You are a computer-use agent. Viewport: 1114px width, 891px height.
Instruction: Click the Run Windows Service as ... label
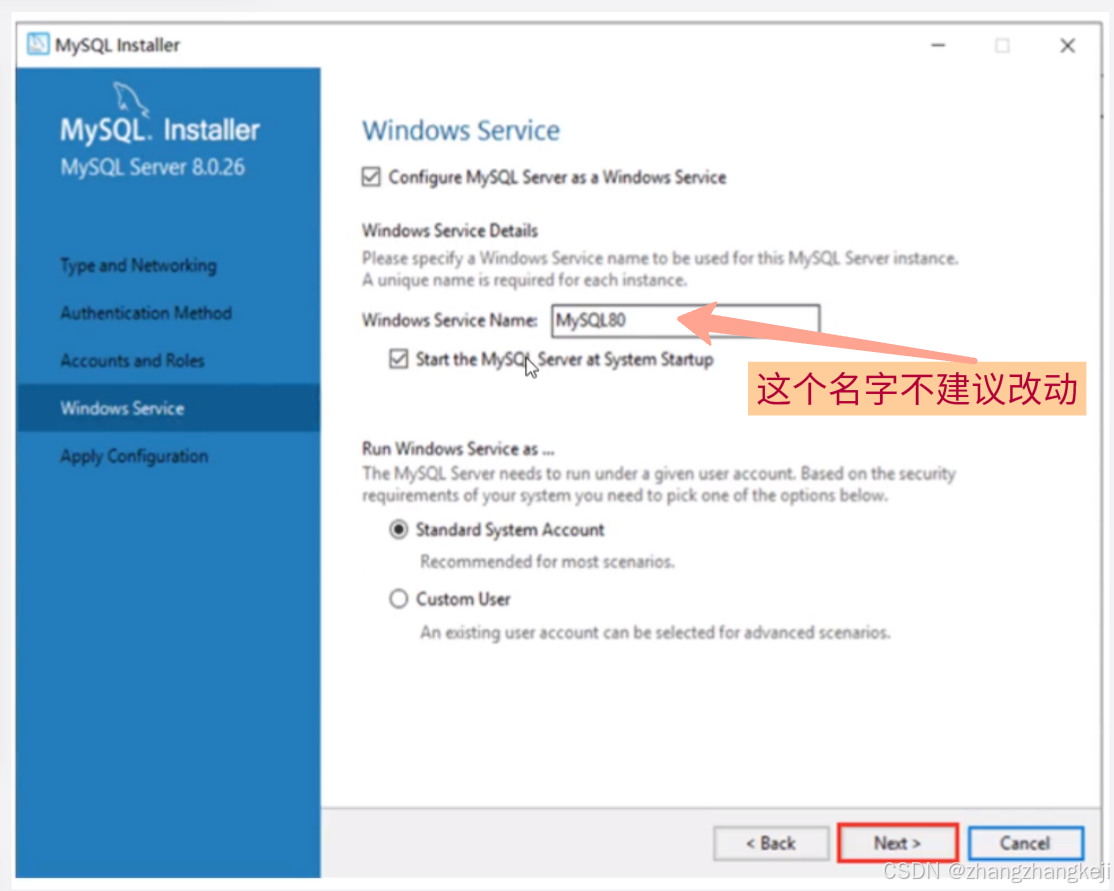pyautogui.click(x=458, y=448)
